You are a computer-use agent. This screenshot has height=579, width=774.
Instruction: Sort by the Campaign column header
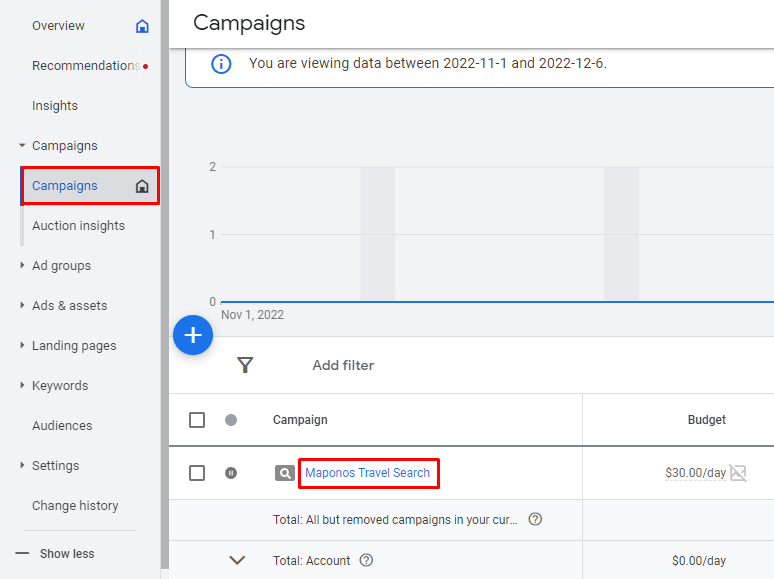pyautogui.click(x=300, y=420)
